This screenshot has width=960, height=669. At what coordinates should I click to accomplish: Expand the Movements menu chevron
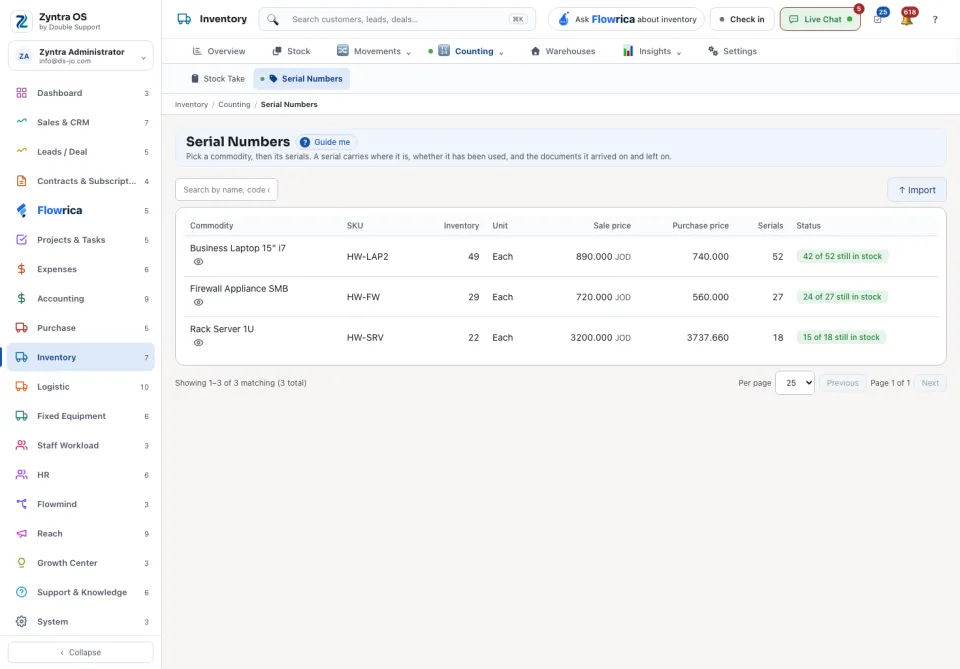(x=408, y=53)
